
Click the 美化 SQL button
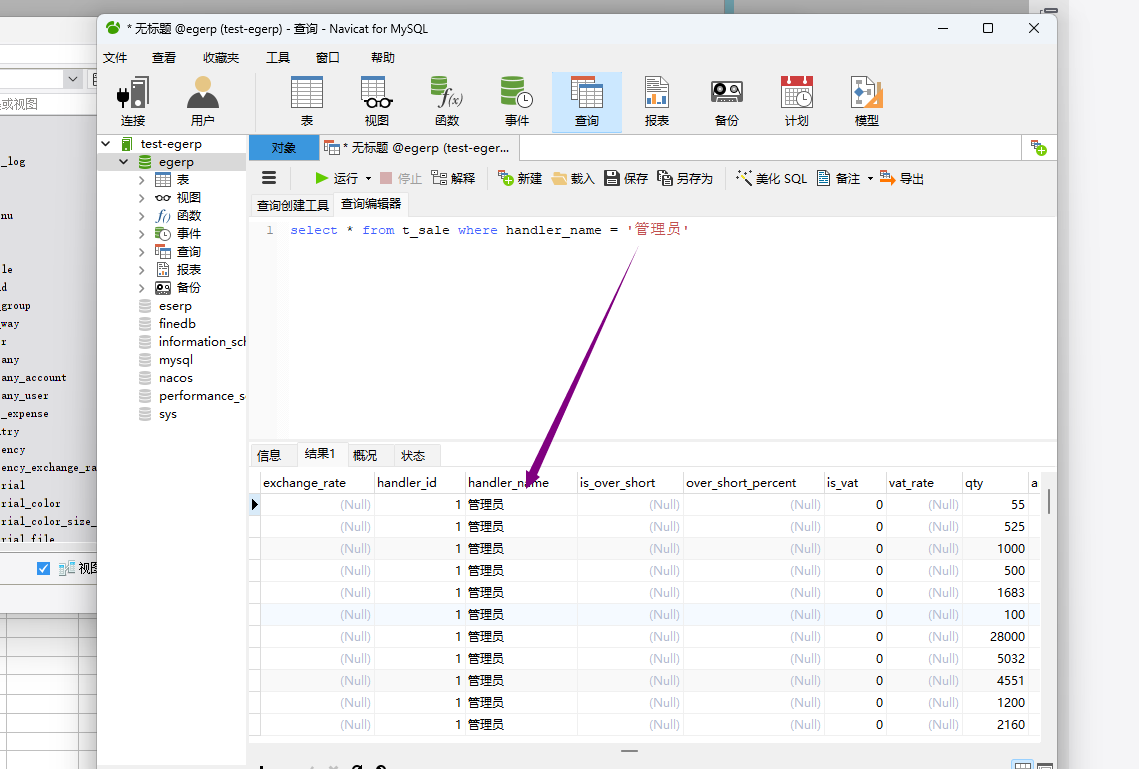coord(771,179)
